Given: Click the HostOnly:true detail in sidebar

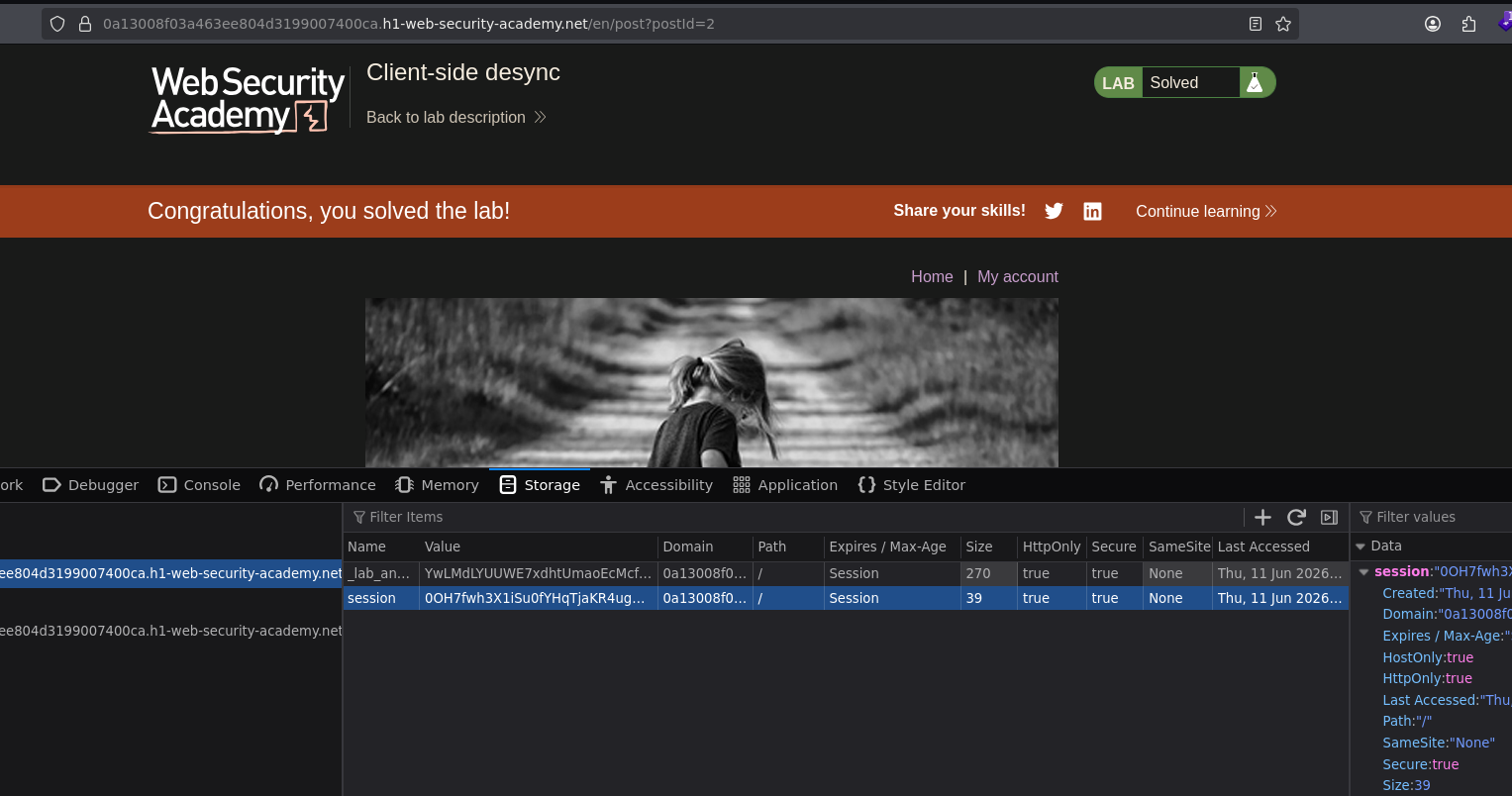Looking at the screenshot, I should point(1428,657).
